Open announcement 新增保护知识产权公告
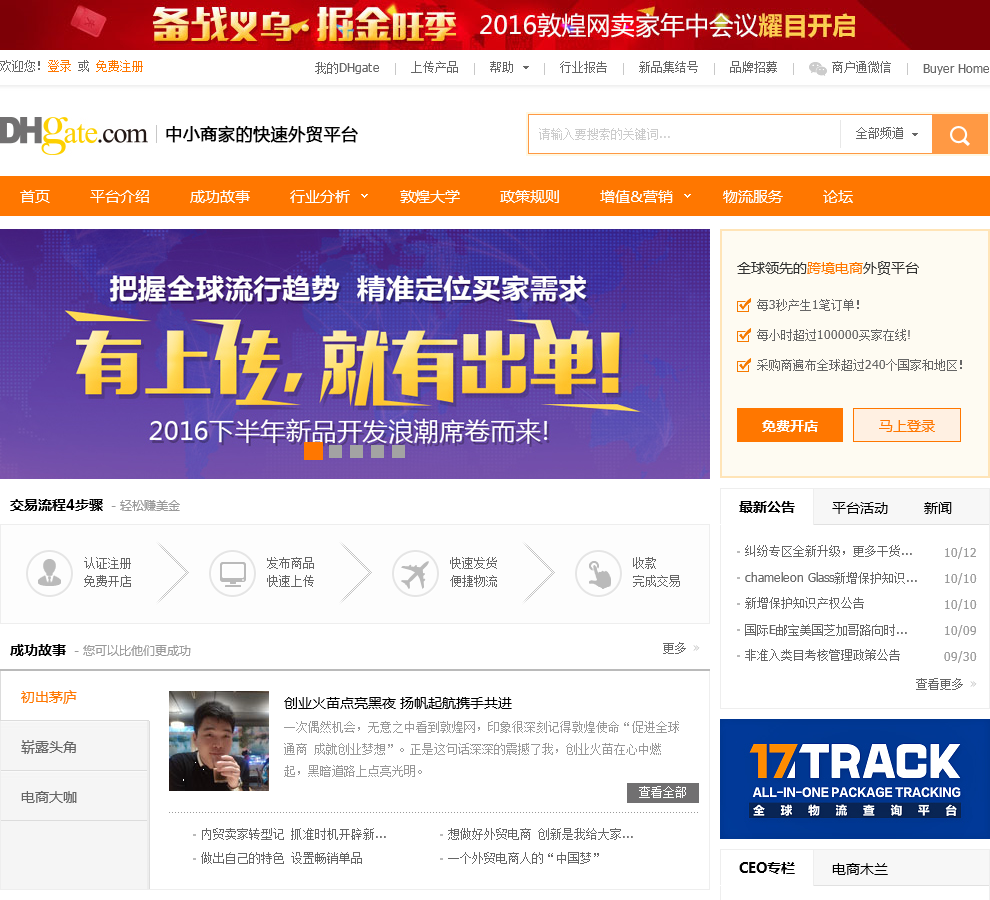 click(x=804, y=604)
